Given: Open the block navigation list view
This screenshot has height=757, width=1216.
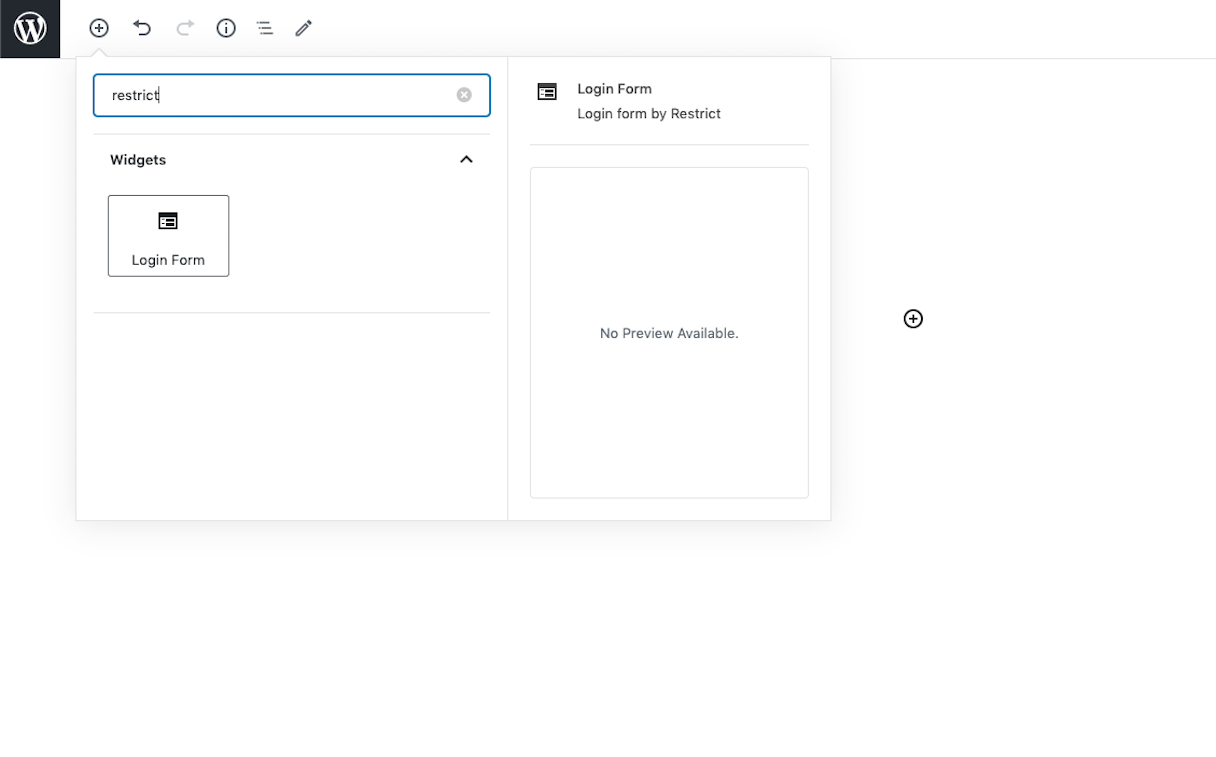Looking at the screenshot, I should coord(264,28).
